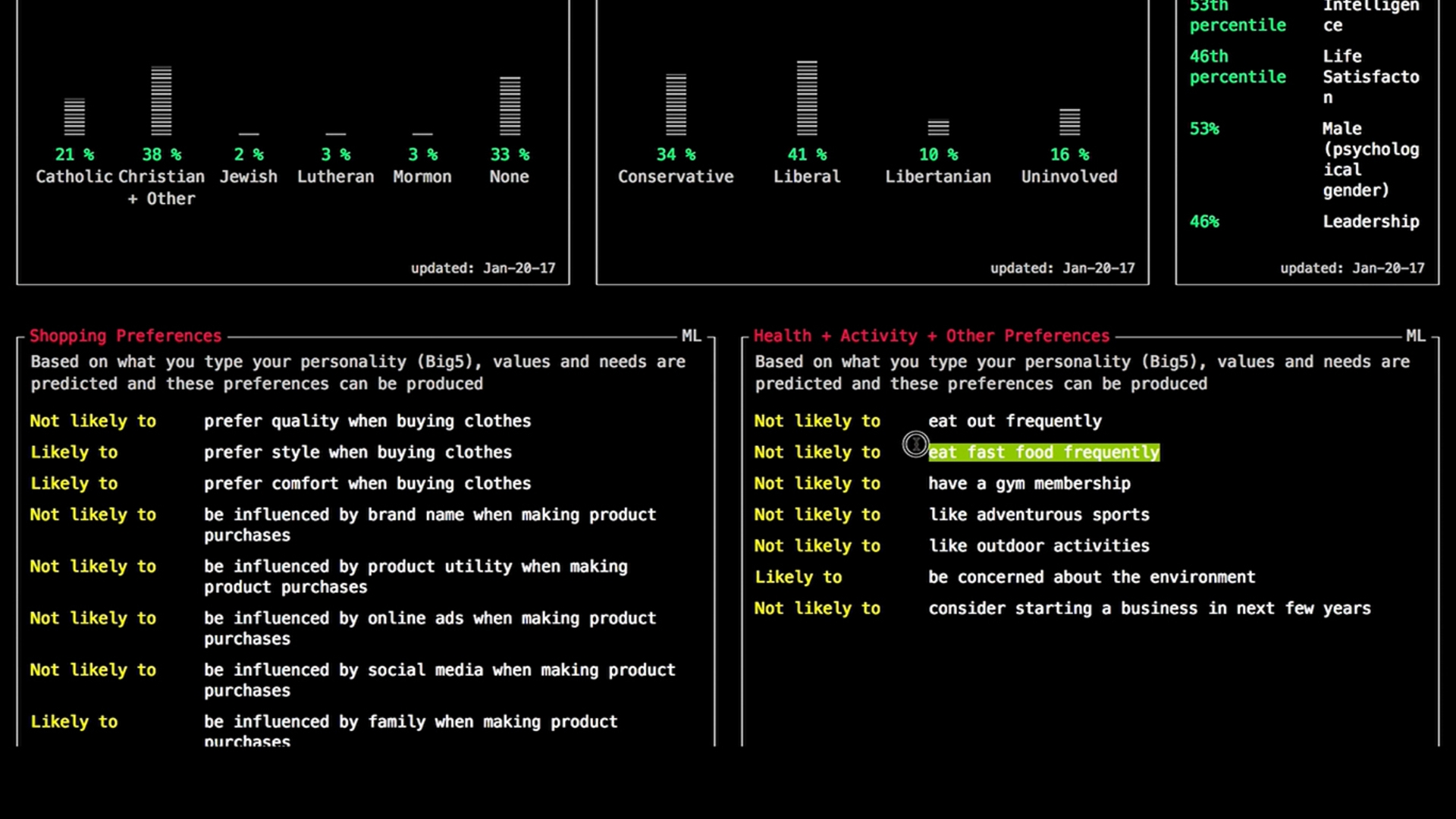Screen dimensions: 1456x819
Task: Select 'be influenced by family' row
Action: (x=411, y=731)
